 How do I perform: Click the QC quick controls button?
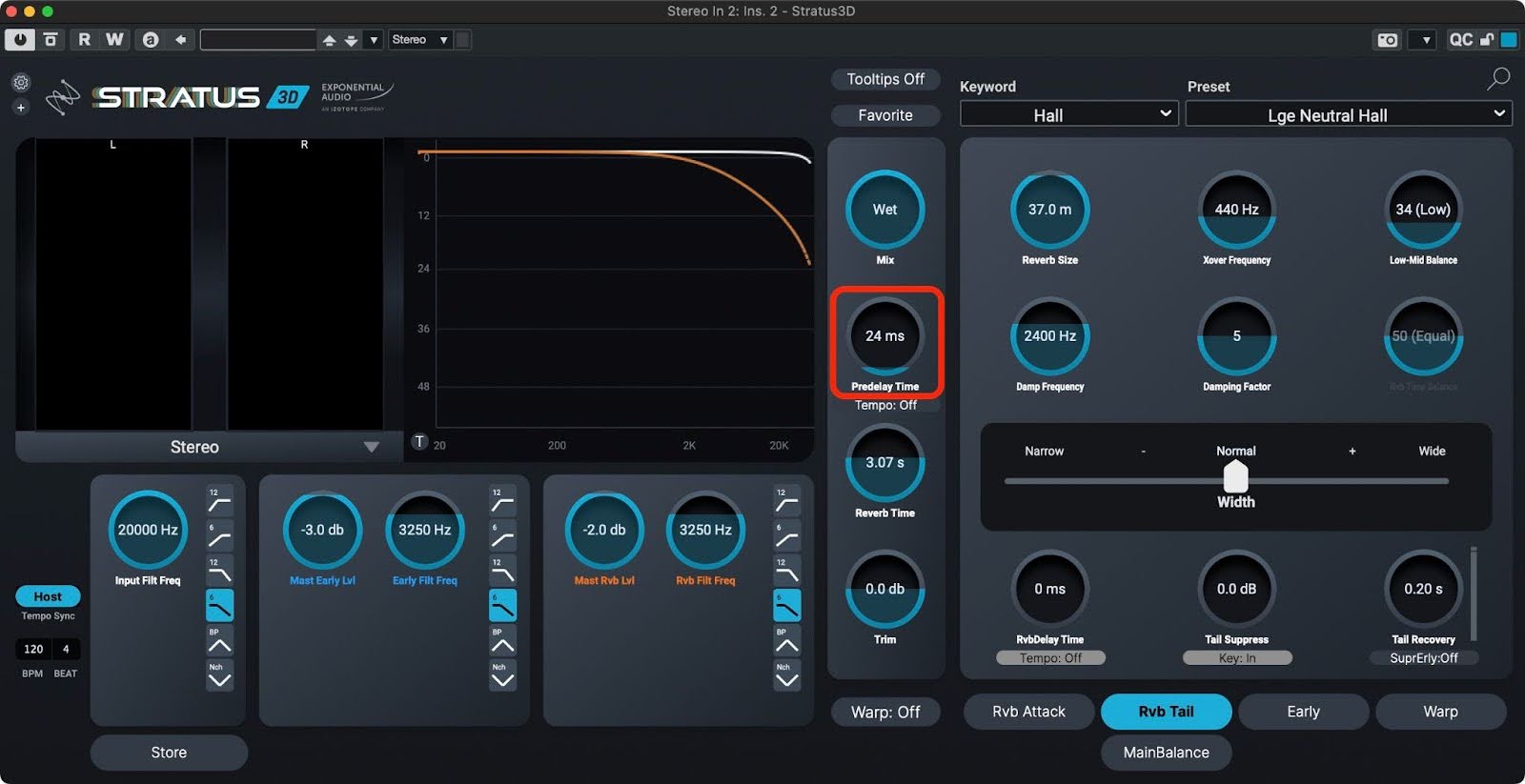pos(1460,40)
